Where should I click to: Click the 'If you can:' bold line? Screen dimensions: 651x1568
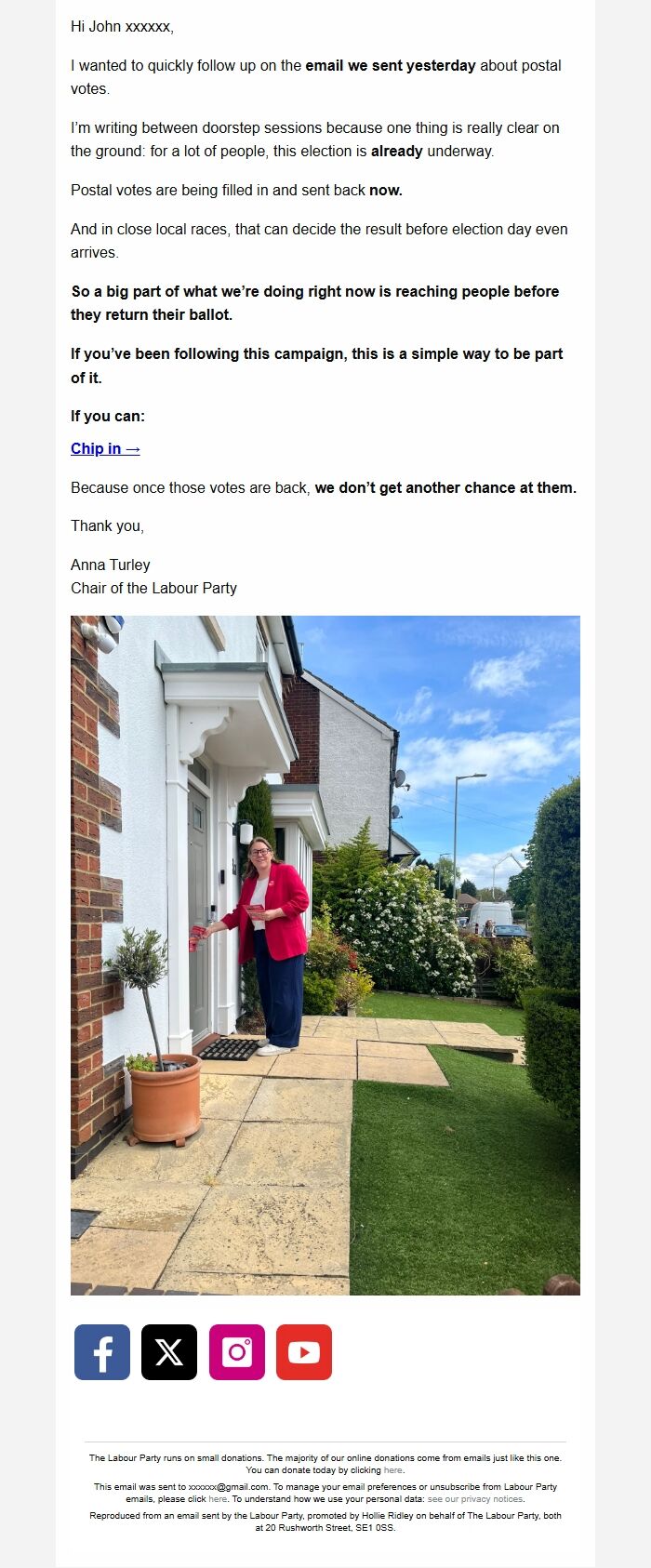tap(108, 416)
